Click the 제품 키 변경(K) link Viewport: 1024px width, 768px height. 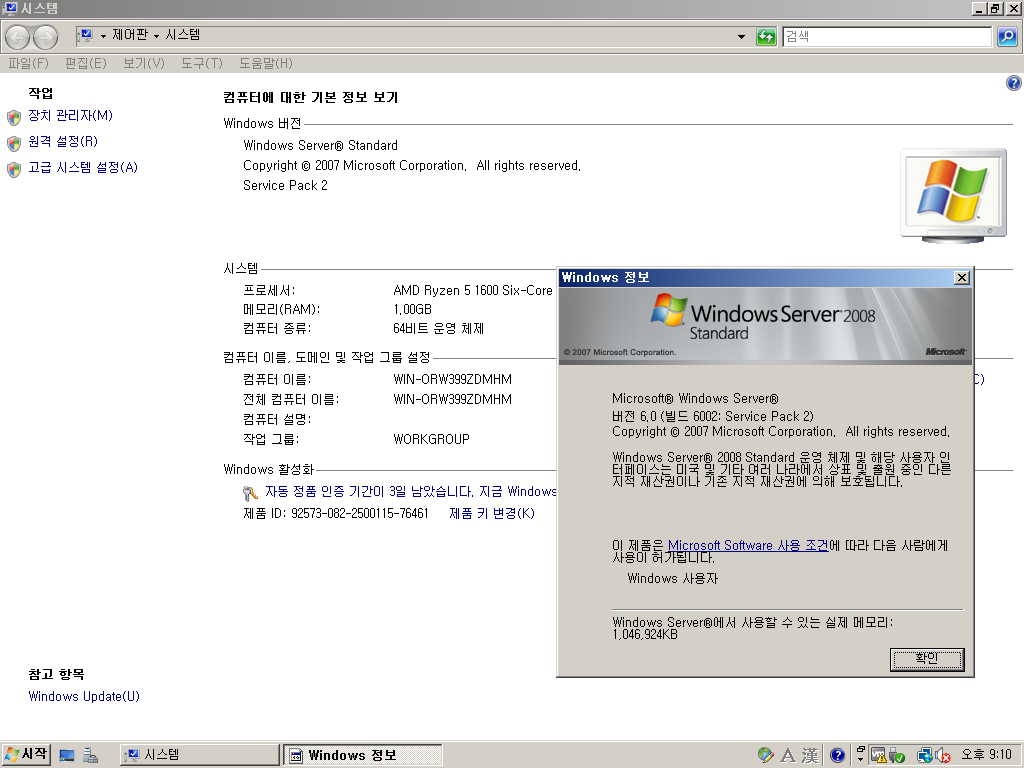[x=492, y=513]
